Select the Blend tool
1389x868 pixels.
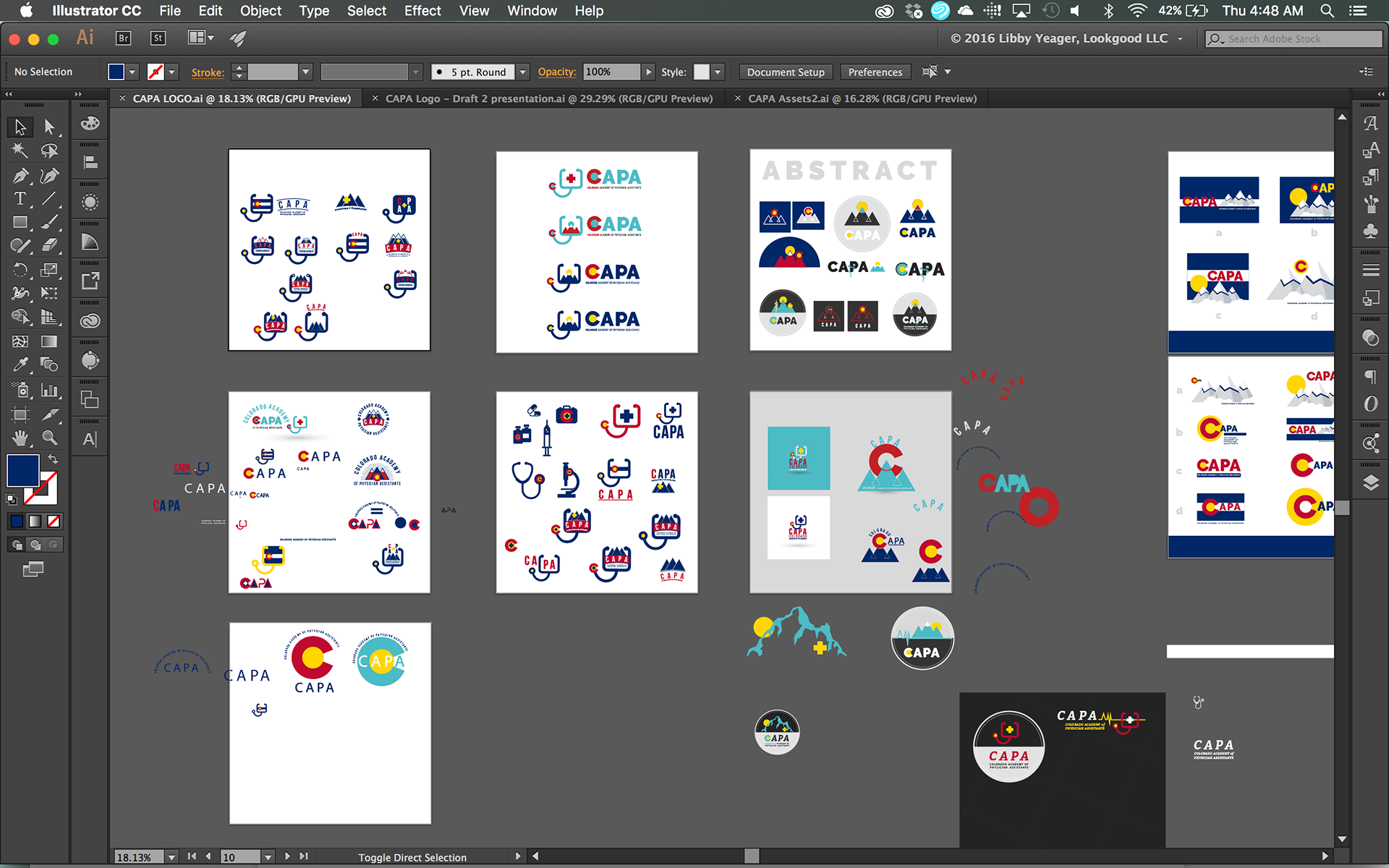coord(49,365)
